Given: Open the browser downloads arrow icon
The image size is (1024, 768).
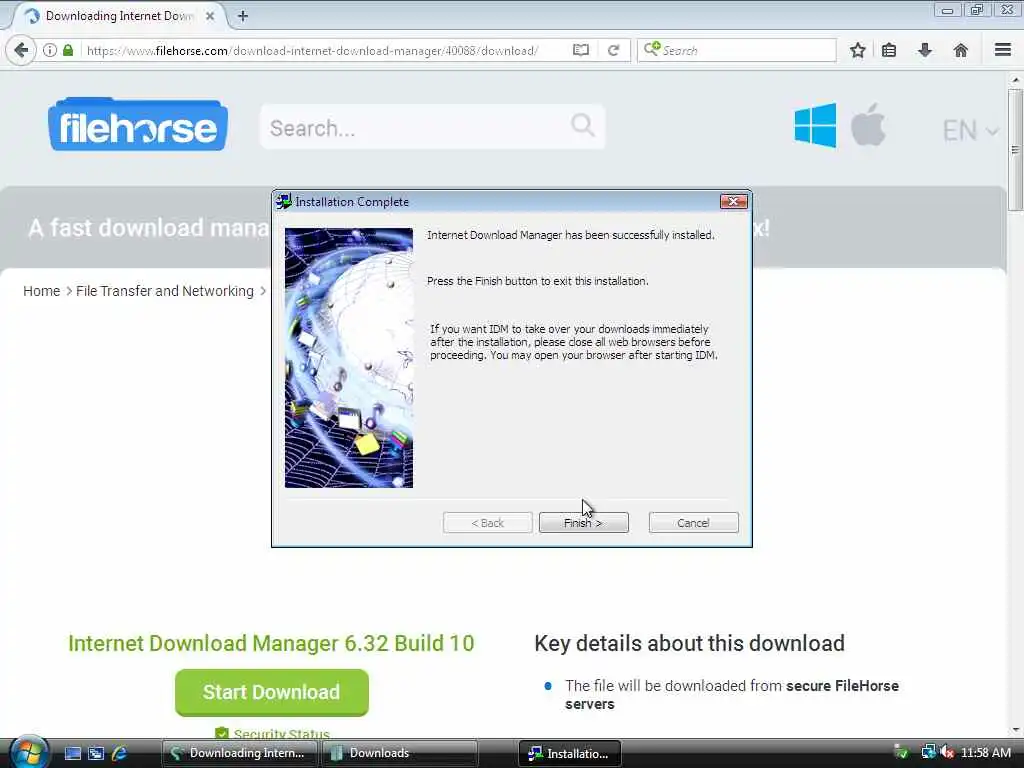Looking at the screenshot, I should [925, 50].
